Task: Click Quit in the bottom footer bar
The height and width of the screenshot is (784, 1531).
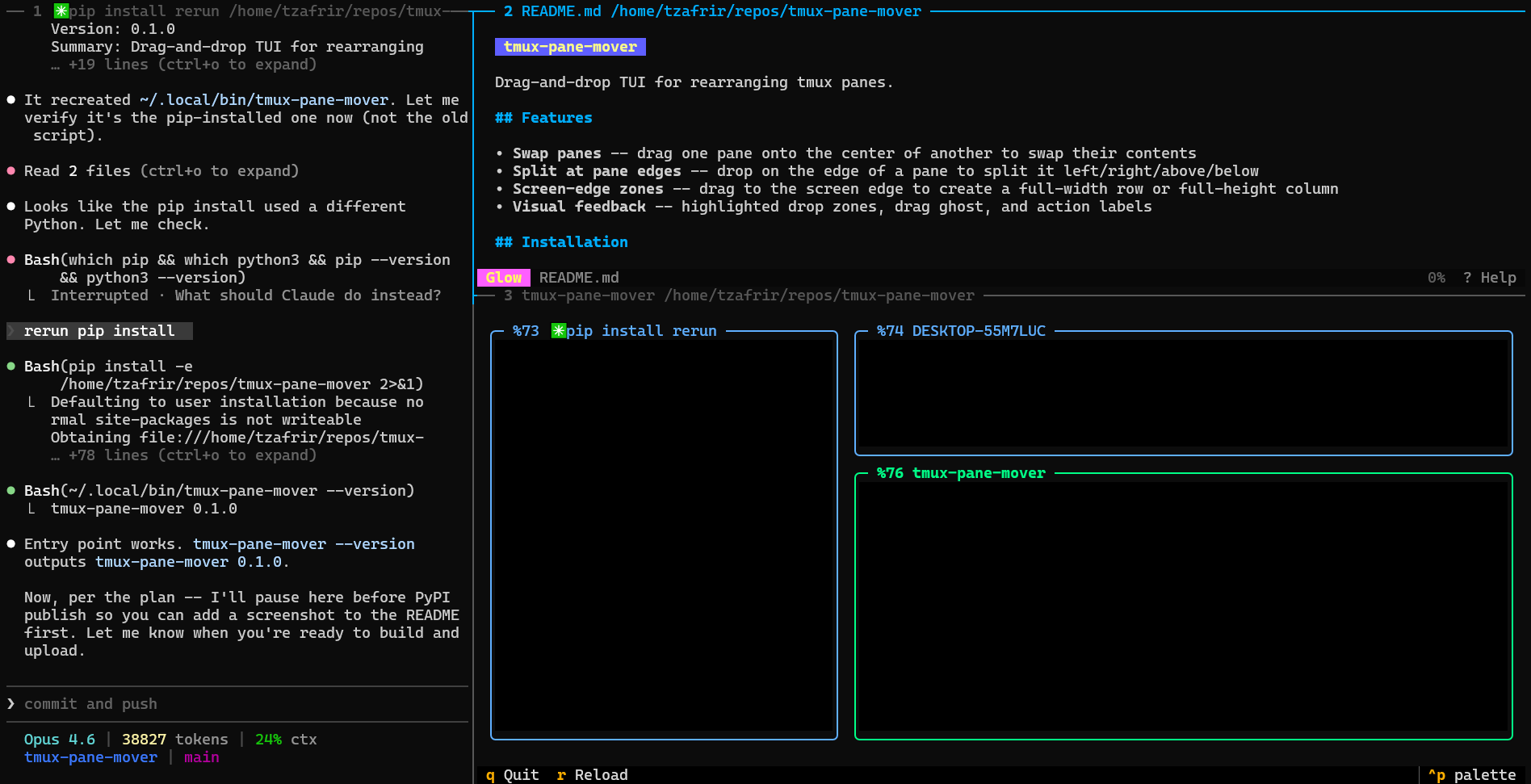Action: [x=512, y=775]
